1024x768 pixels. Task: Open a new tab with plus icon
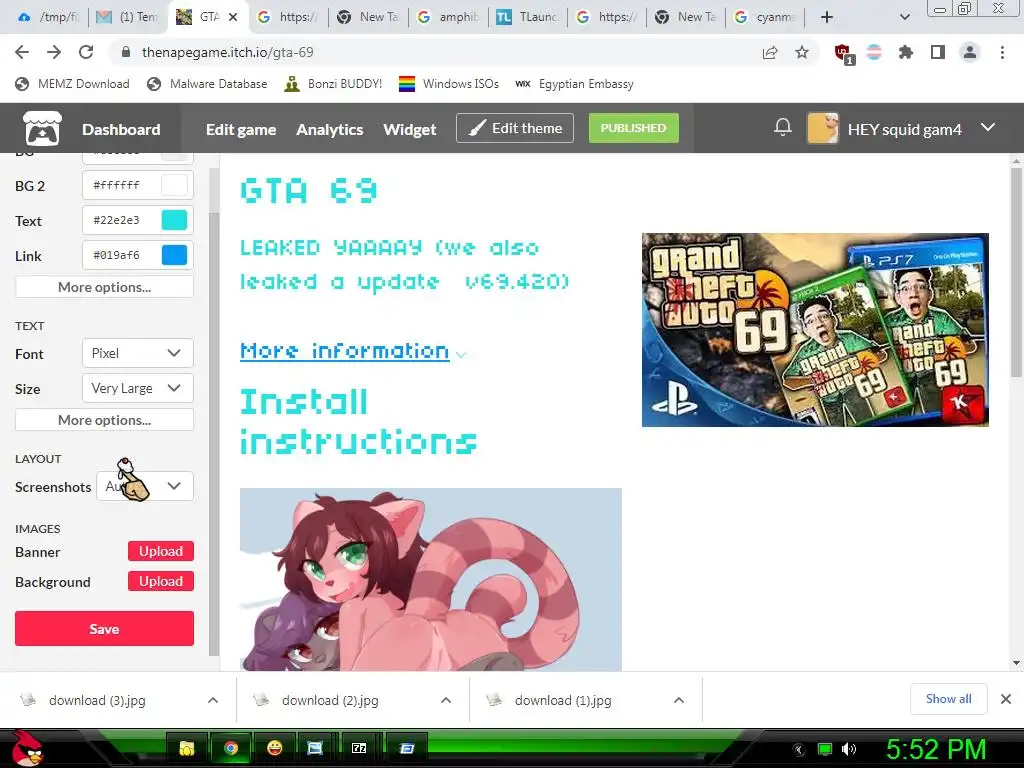point(827,17)
